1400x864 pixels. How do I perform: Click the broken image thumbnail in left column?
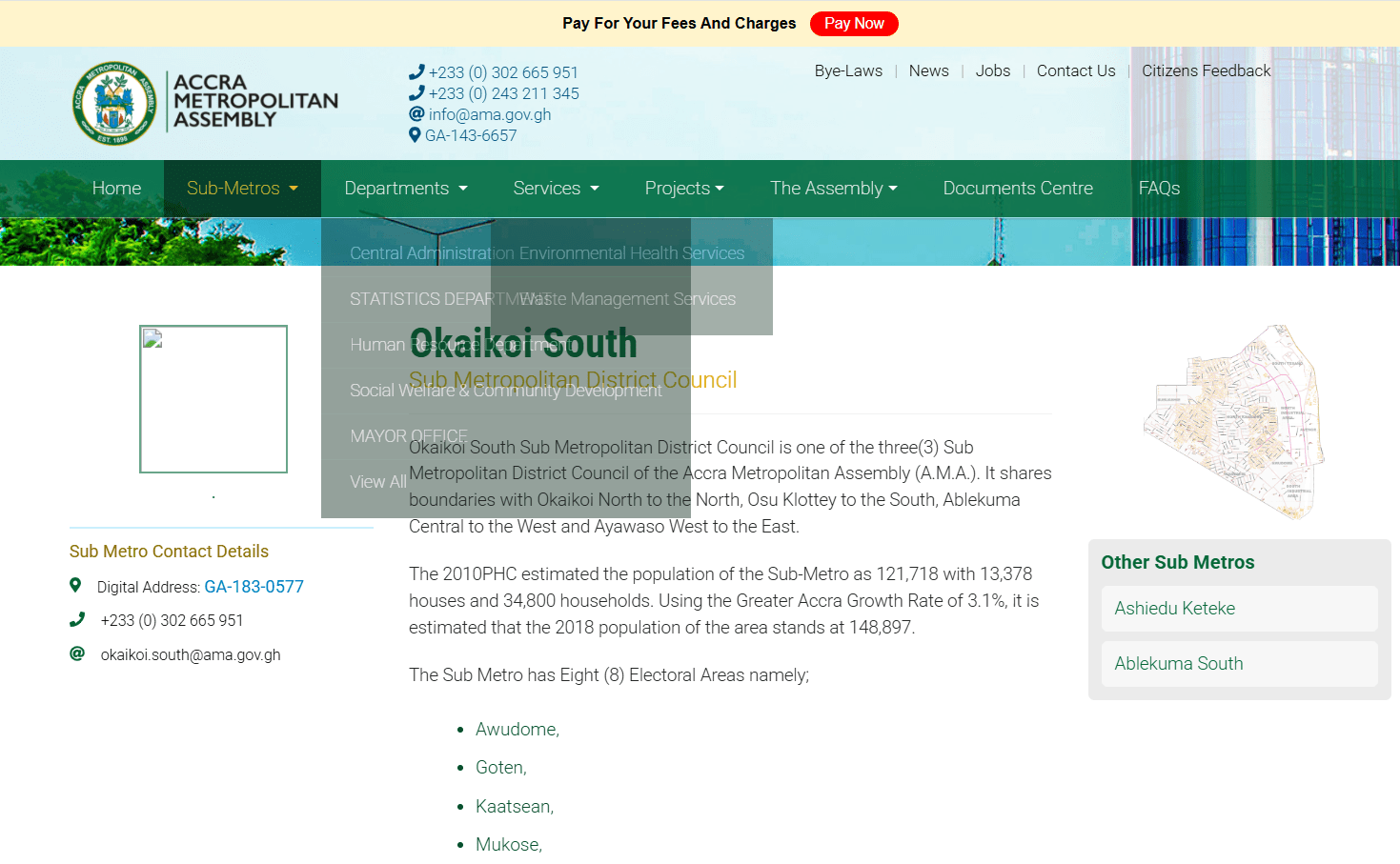click(x=213, y=399)
